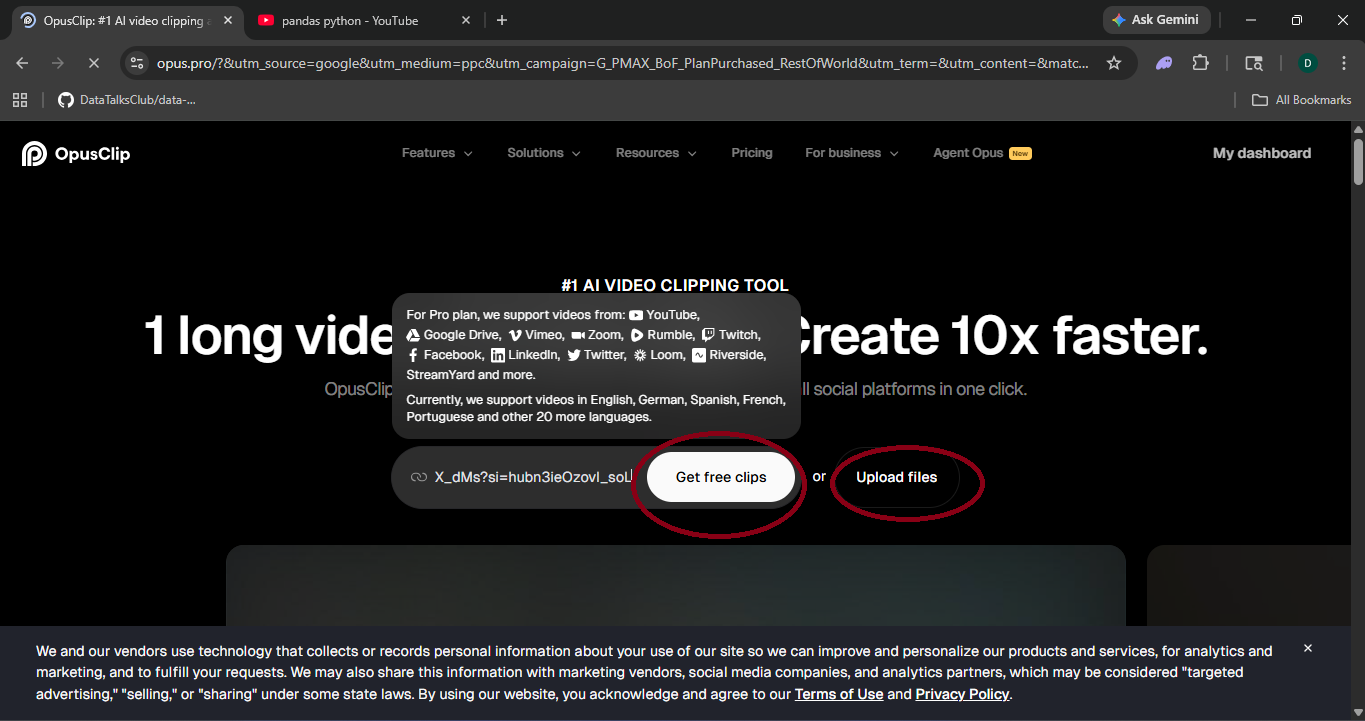
Task: Open the Terms of Use link
Action: pyautogui.click(x=839, y=694)
